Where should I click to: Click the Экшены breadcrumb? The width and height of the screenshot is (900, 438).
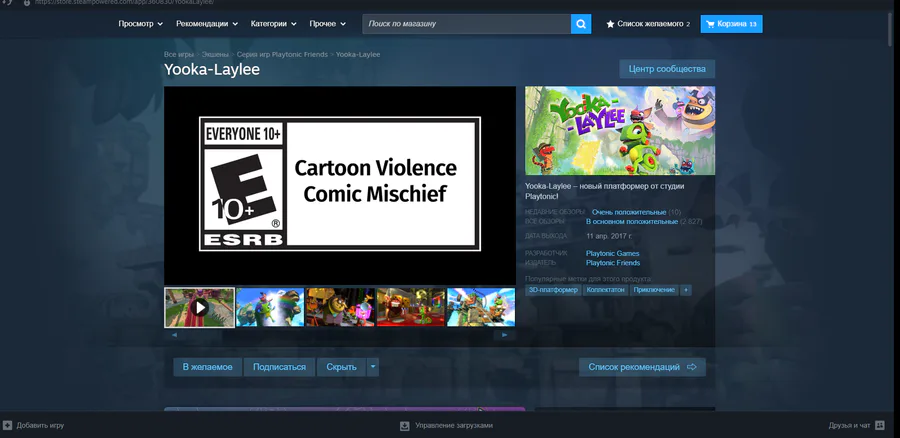tap(215, 55)
